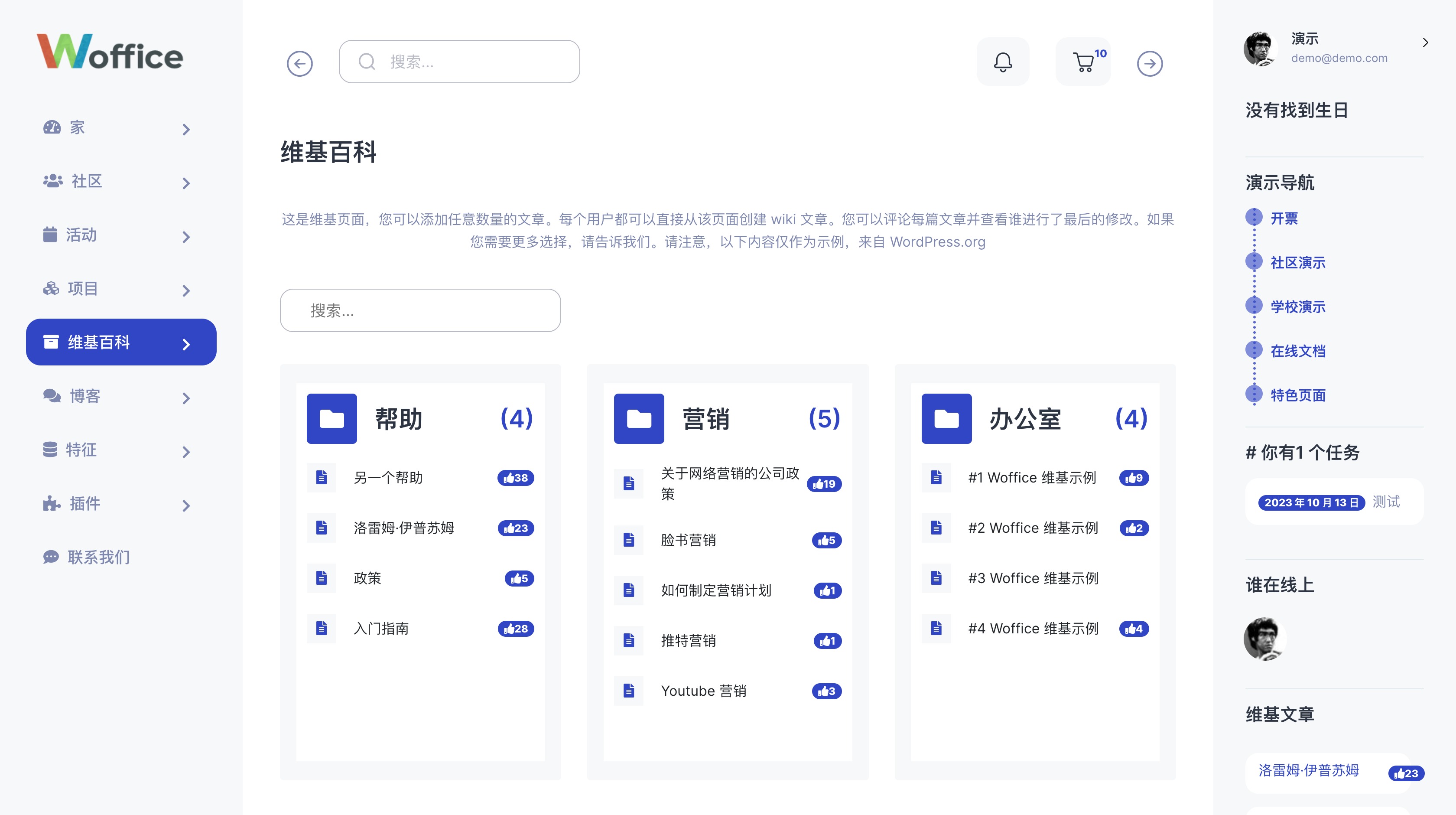Open the 特色页面 demo navigation link
Image resolution: width=1456 pixels, height=815 pixels.
1298,395
